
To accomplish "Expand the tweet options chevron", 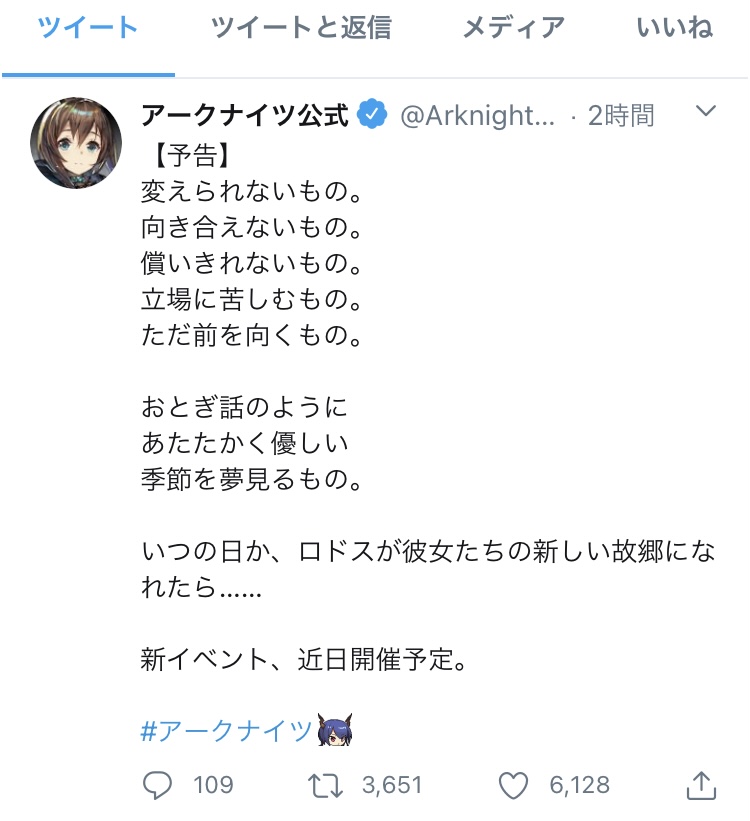I will coord(706,112).
